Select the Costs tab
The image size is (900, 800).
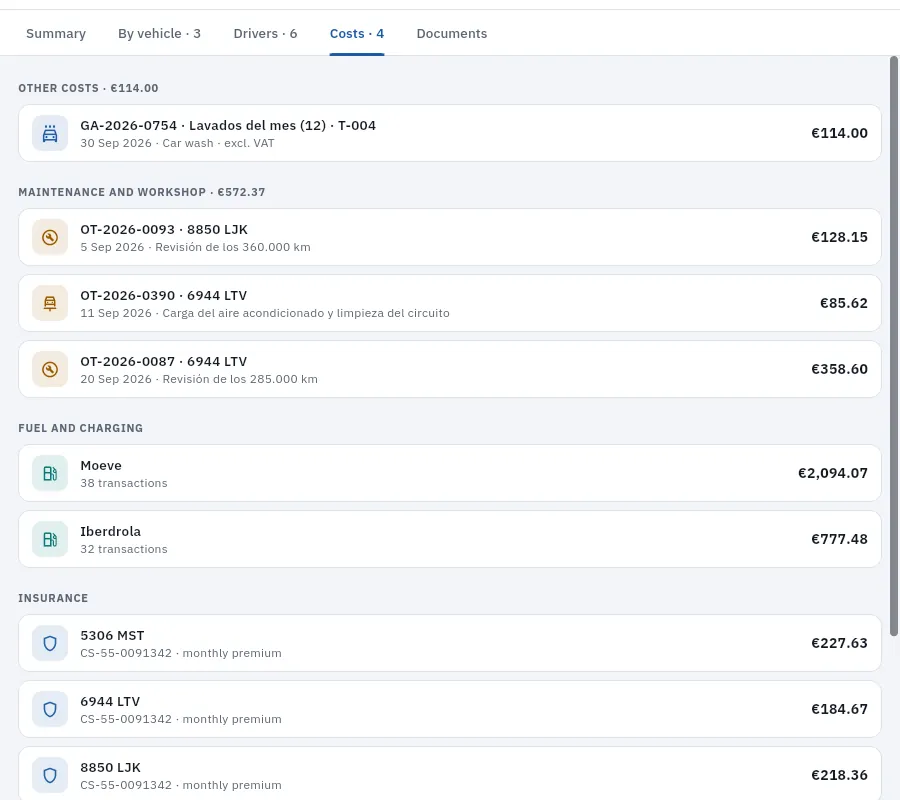point(356,33)
